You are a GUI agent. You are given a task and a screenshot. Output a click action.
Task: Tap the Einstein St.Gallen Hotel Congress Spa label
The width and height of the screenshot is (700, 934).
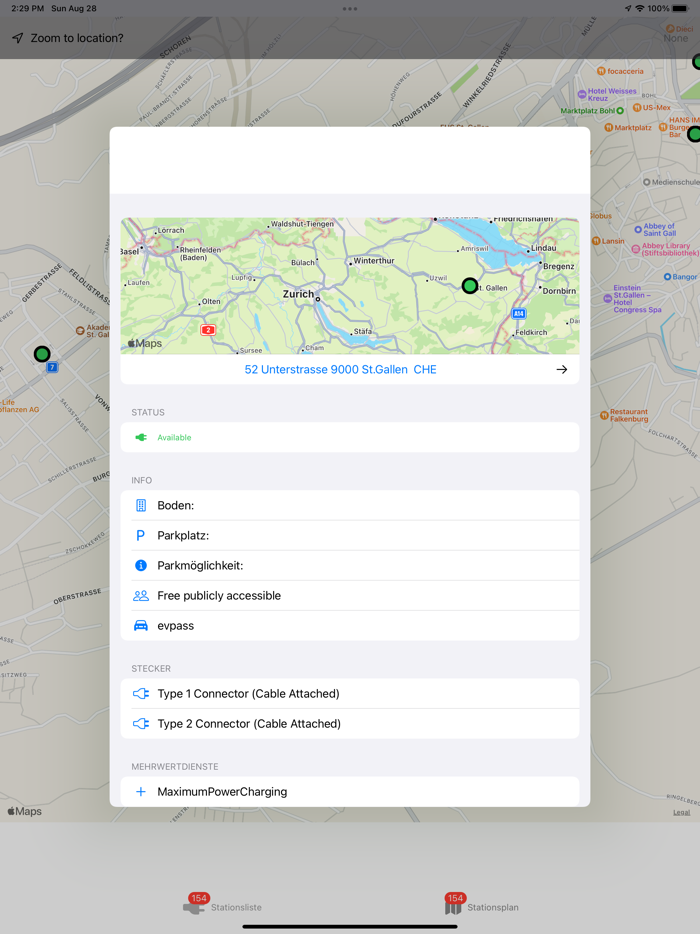(632, 298)
